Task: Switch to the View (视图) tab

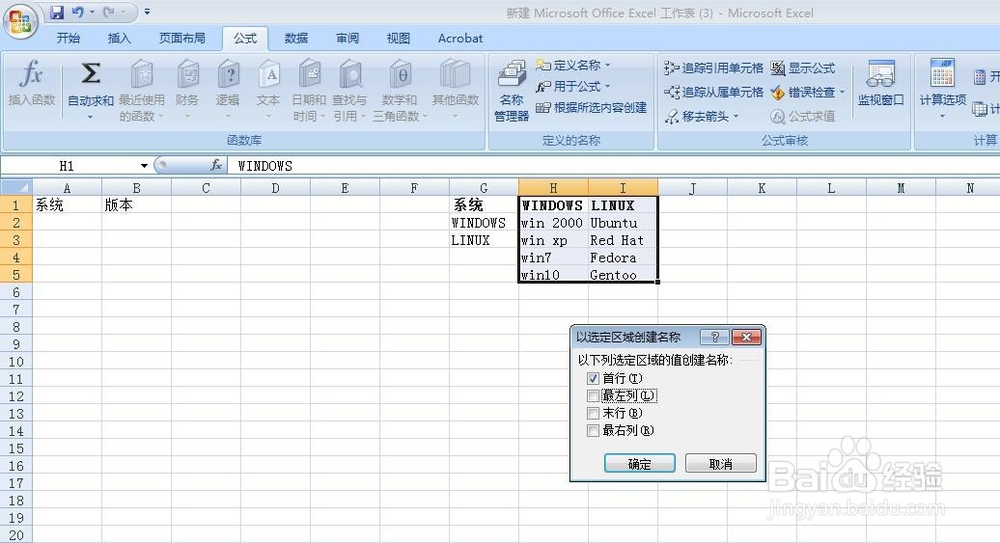Action: pos(398,38)
